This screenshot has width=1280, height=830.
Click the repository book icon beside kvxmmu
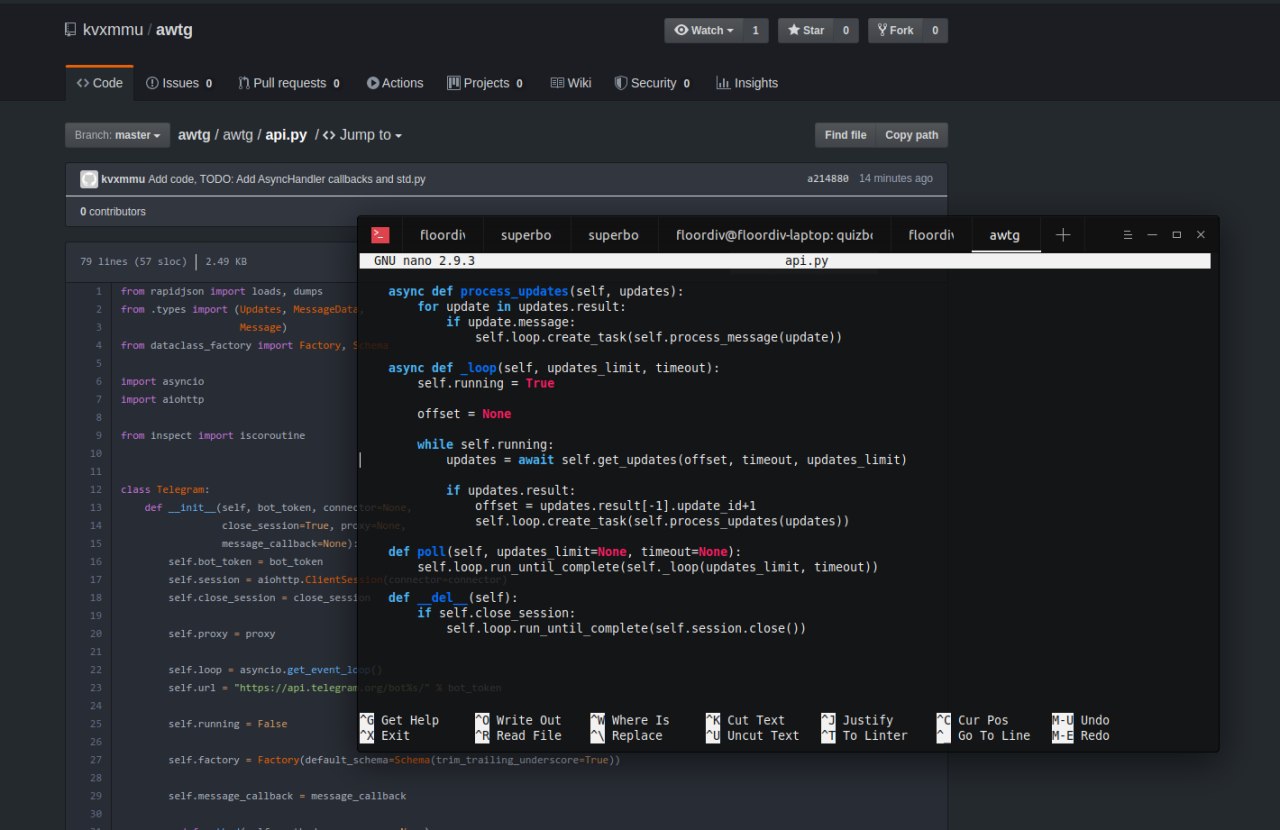[x=70, y=30]
